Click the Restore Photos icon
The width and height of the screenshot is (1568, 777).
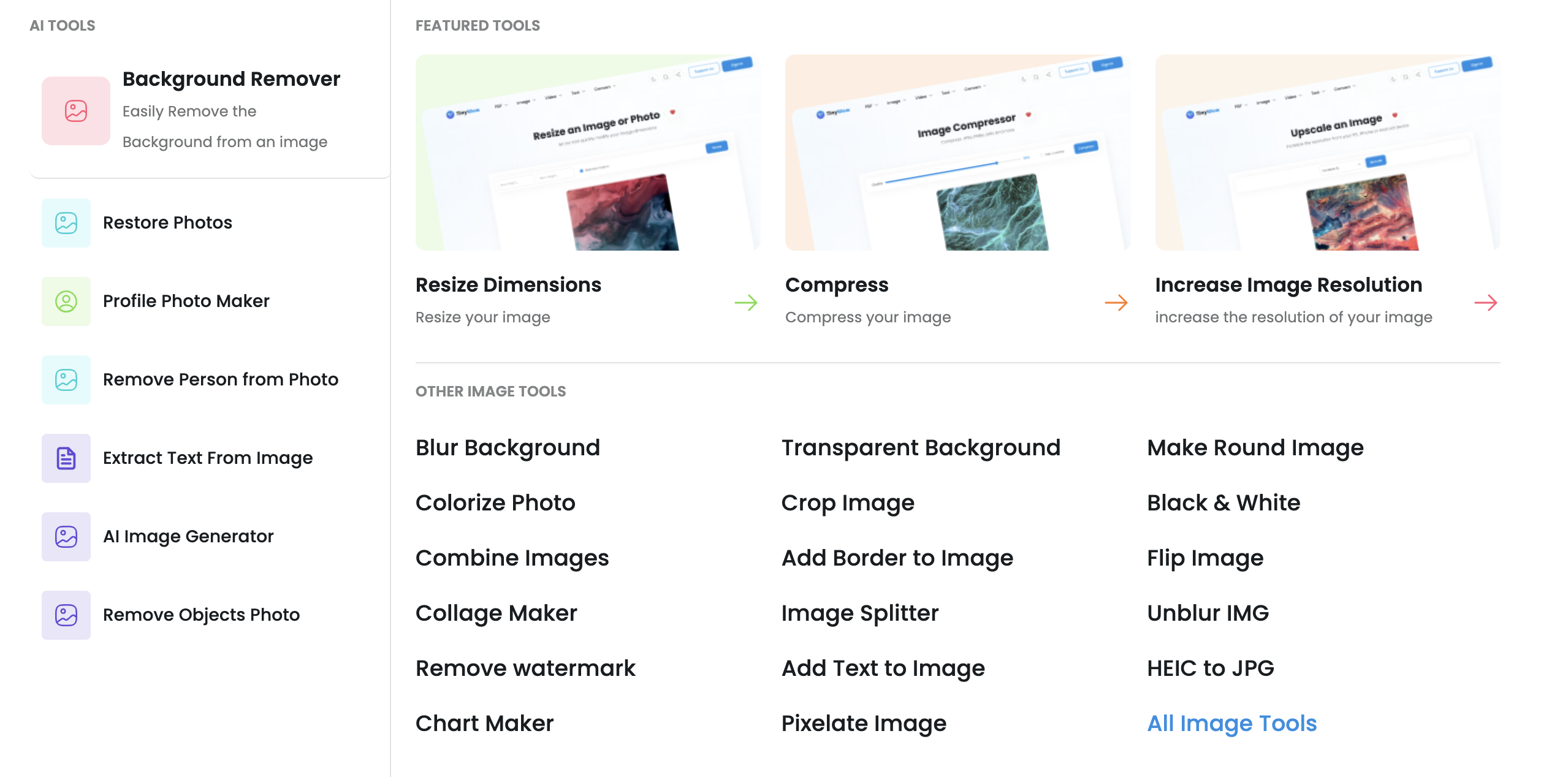(x=66, y=223)
